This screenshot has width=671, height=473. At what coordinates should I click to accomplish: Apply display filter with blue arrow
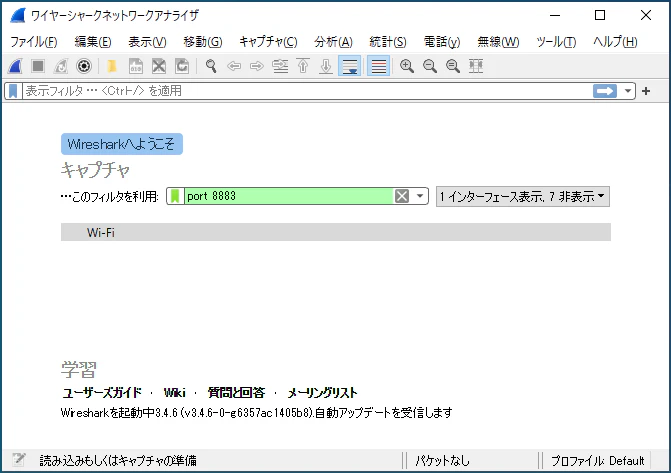tap(605, 91)
